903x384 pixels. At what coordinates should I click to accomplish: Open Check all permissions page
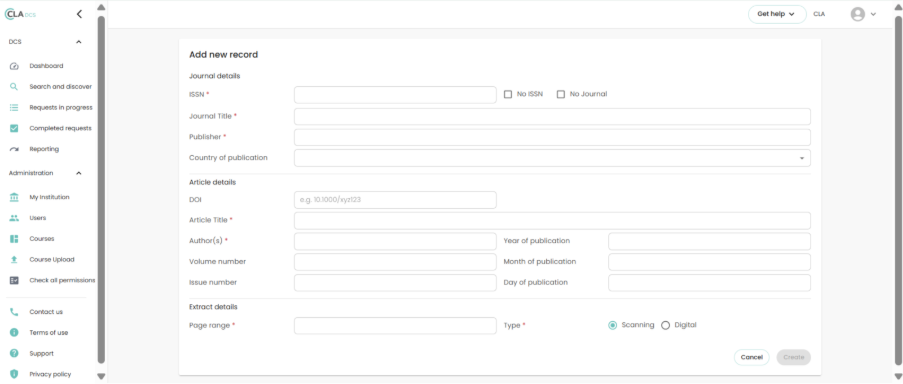click(62, 280)
